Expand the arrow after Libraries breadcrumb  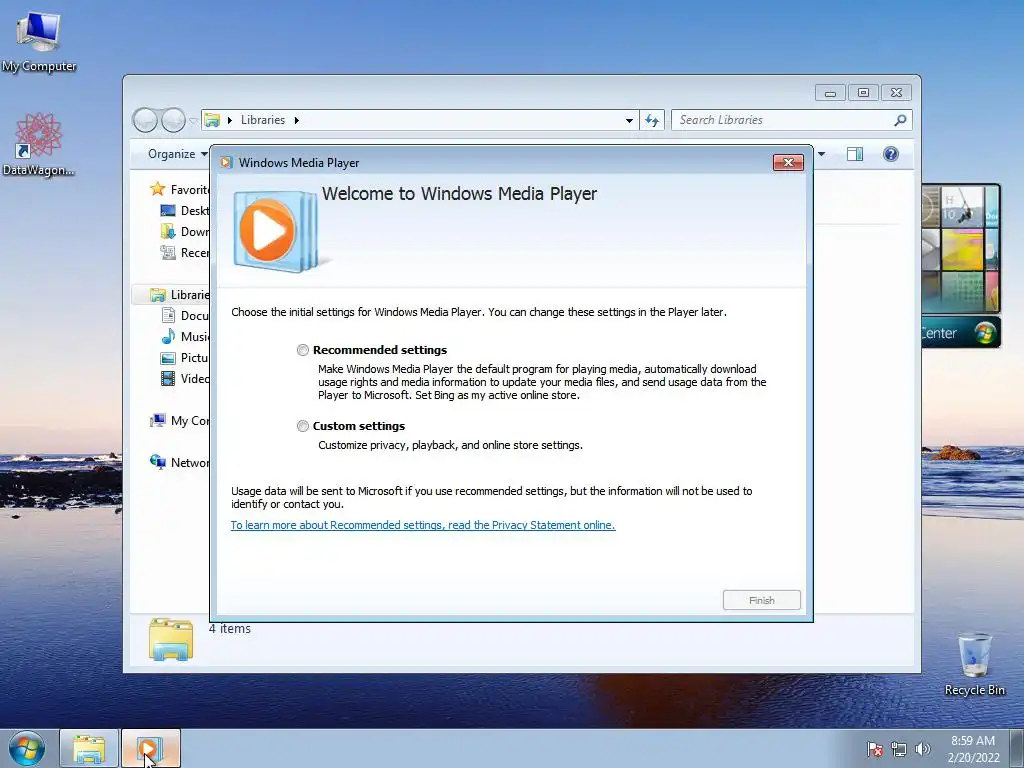tap(296, 120)
